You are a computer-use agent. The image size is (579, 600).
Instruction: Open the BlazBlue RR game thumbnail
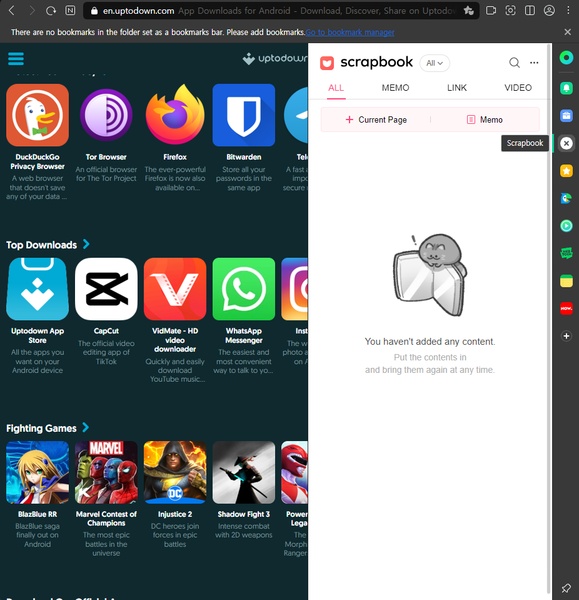pyautogui.click(x=38, y=472)
